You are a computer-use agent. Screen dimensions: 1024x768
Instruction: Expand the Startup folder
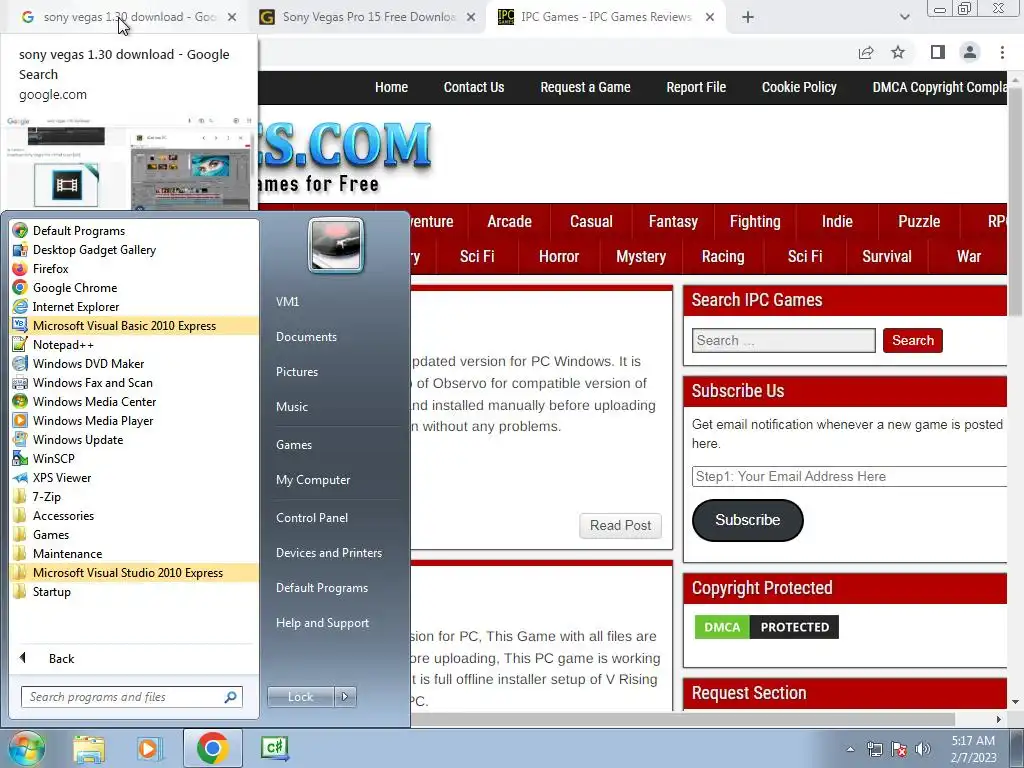[134, 591]
